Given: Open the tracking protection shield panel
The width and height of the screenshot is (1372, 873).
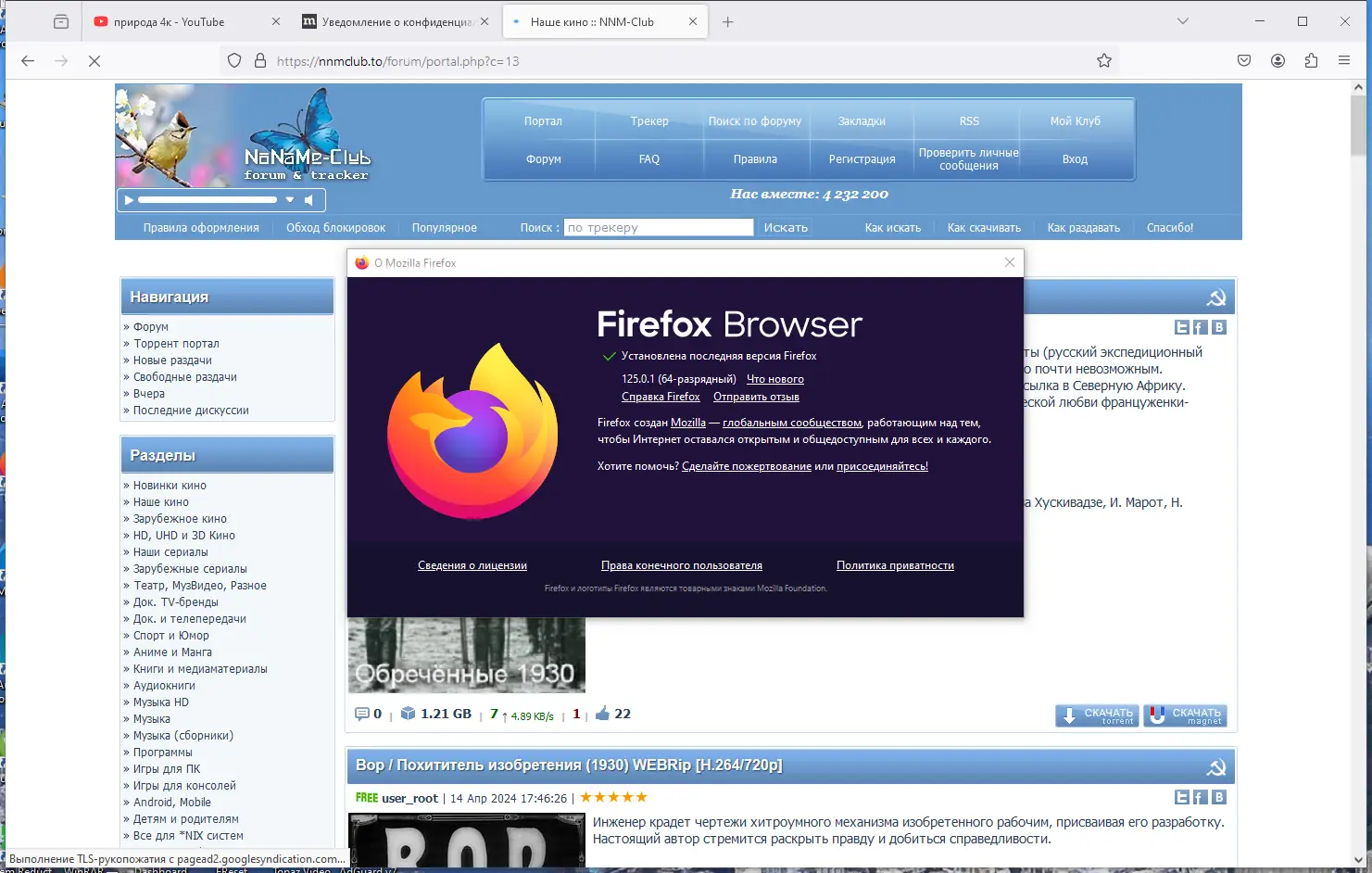Looking at the screenshot, I should (x=234, y=61).
